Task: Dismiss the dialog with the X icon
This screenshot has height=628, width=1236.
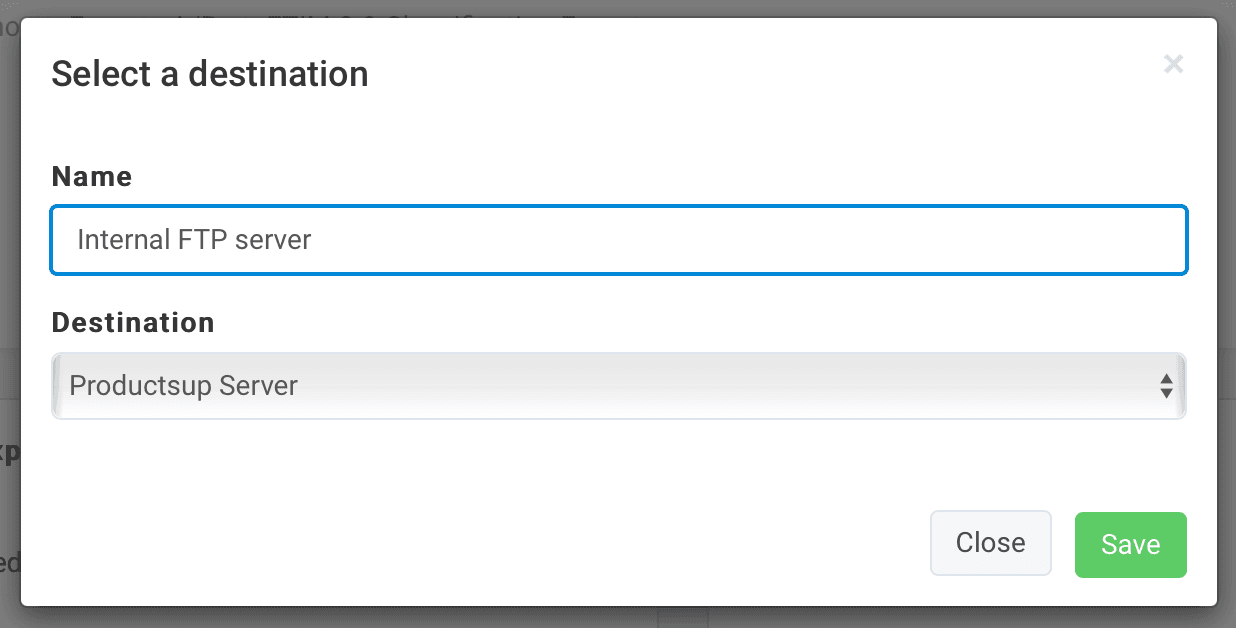Action: point(1174,65)
